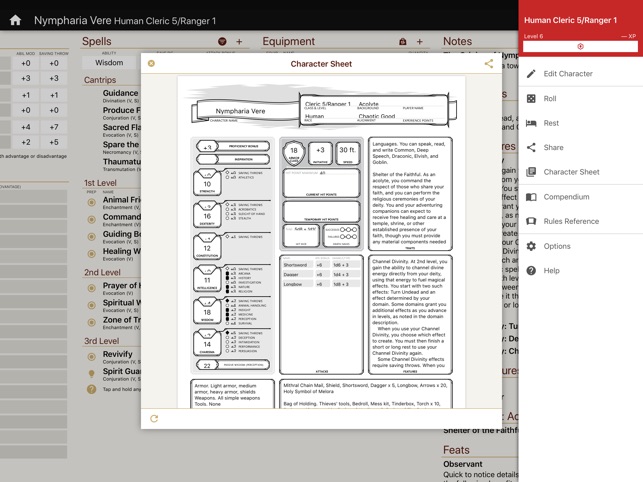
Task: Share the character sheet from popup header
Action: coord(489,64)
